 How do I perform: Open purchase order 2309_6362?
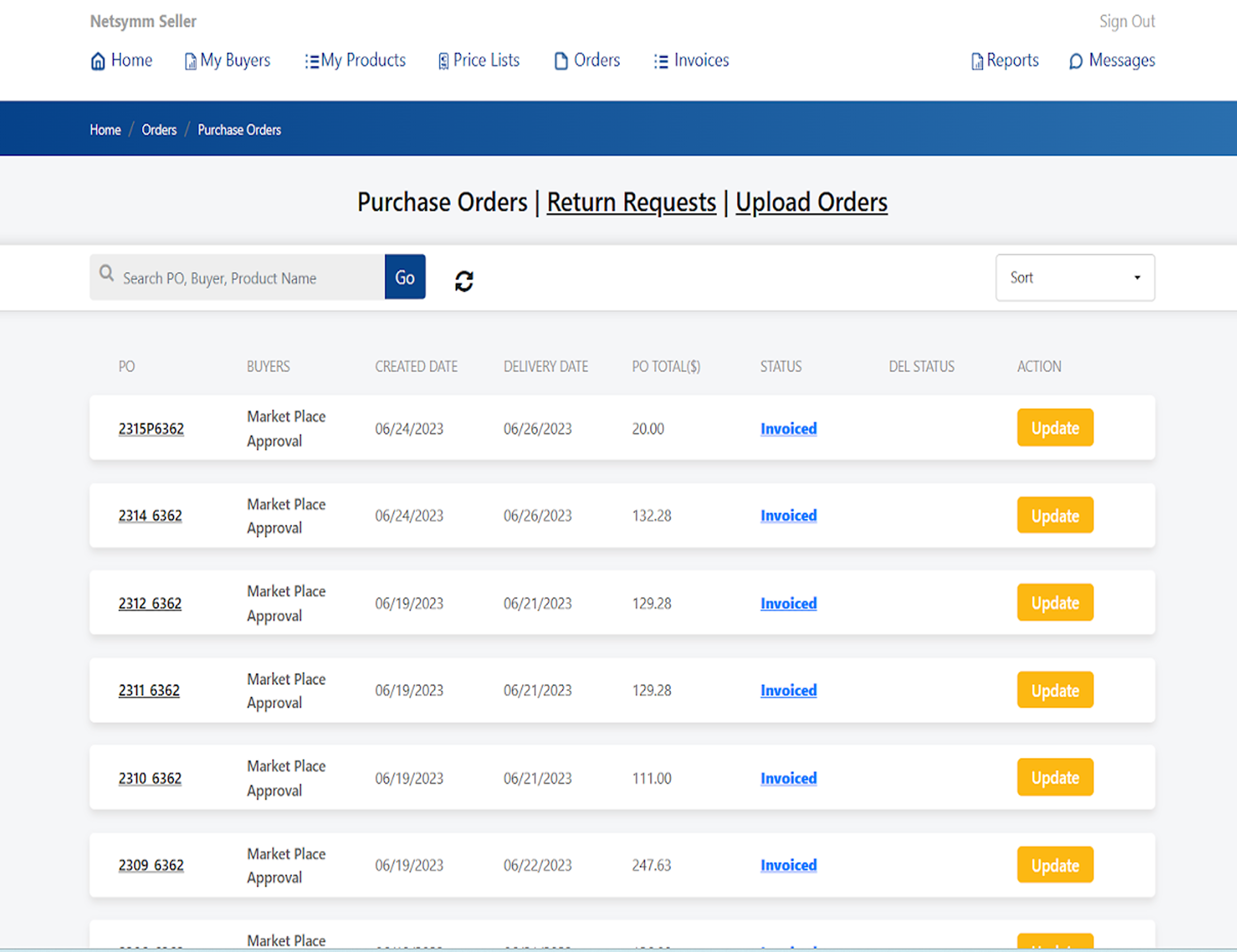click(x=151, y=865)
